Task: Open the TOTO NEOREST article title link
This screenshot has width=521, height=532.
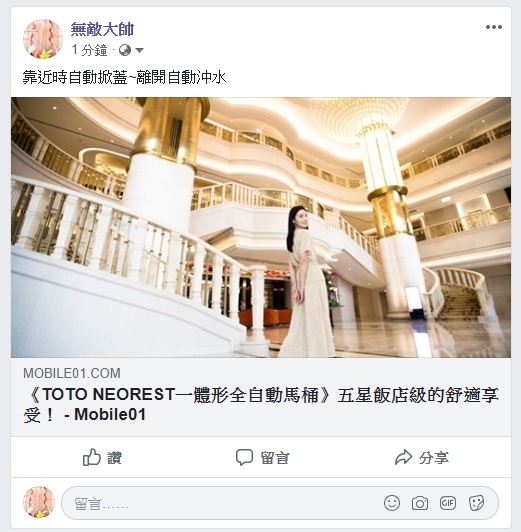Action: tap(261, 404)
